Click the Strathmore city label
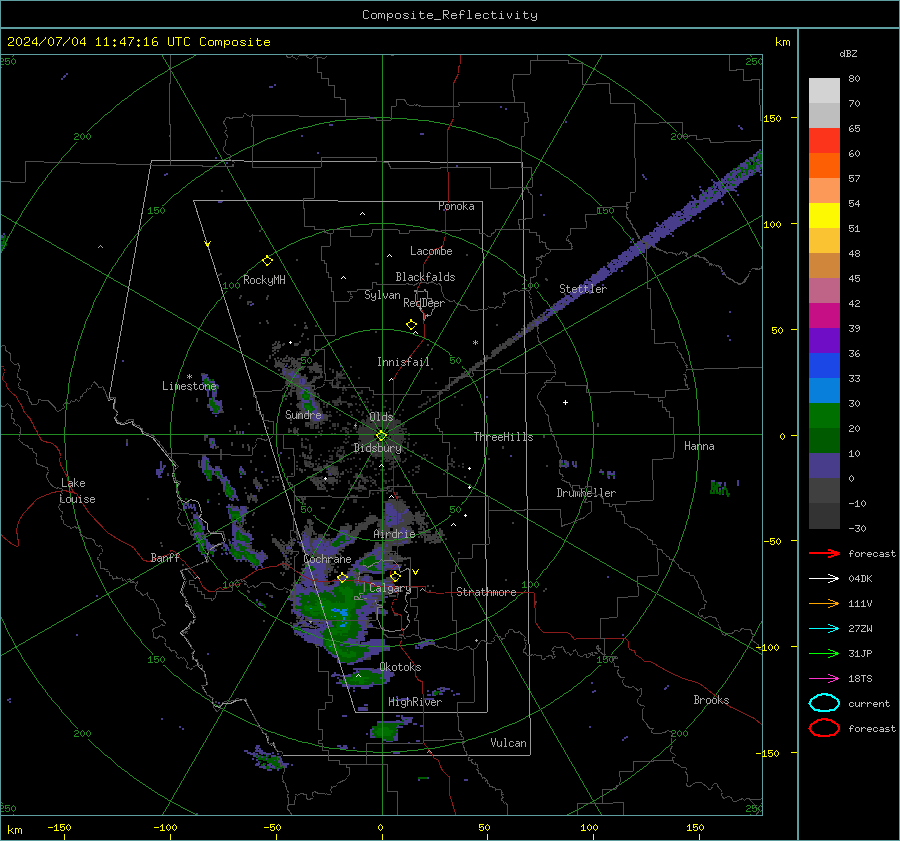The image size is (900, 841). point(486,592)
